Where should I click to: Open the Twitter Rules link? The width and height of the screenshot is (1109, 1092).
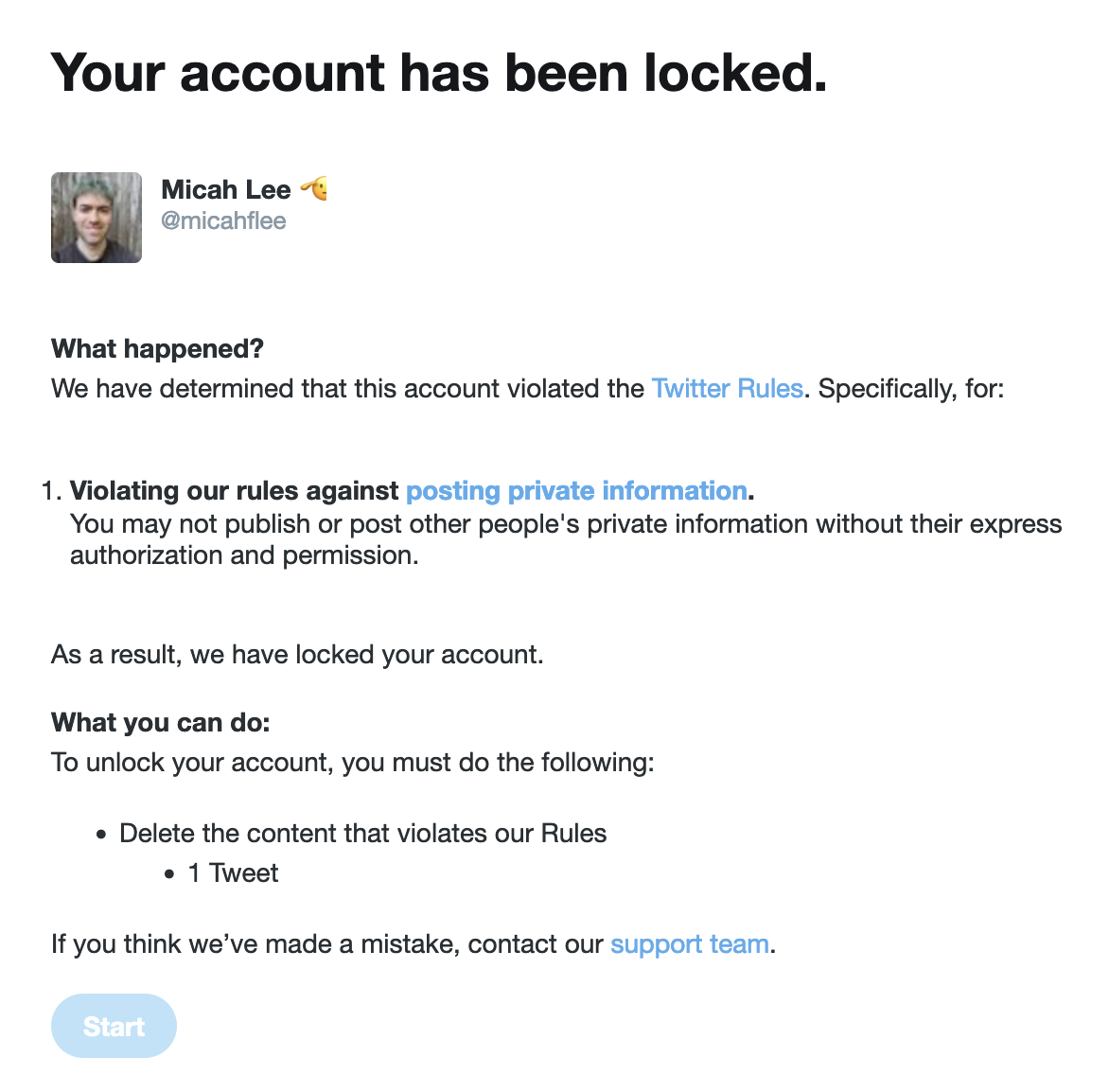click(x=727, y=389)
